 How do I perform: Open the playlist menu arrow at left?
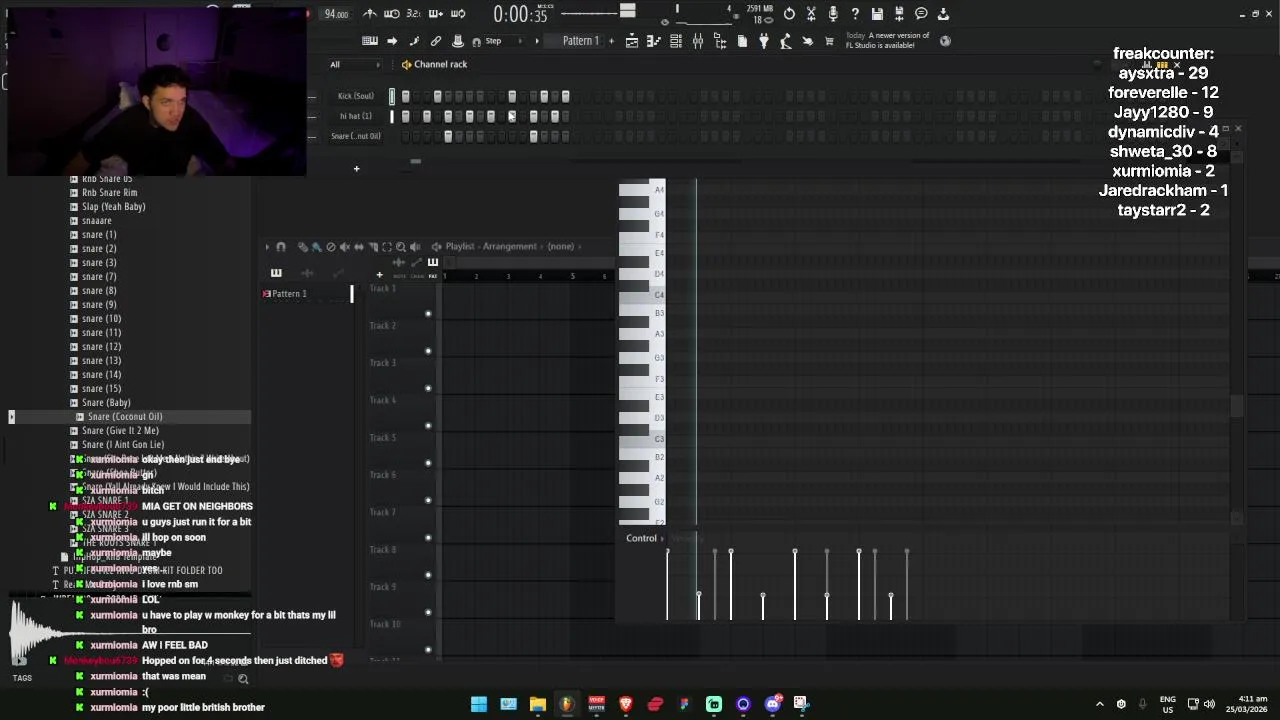(x=267, y=246)
